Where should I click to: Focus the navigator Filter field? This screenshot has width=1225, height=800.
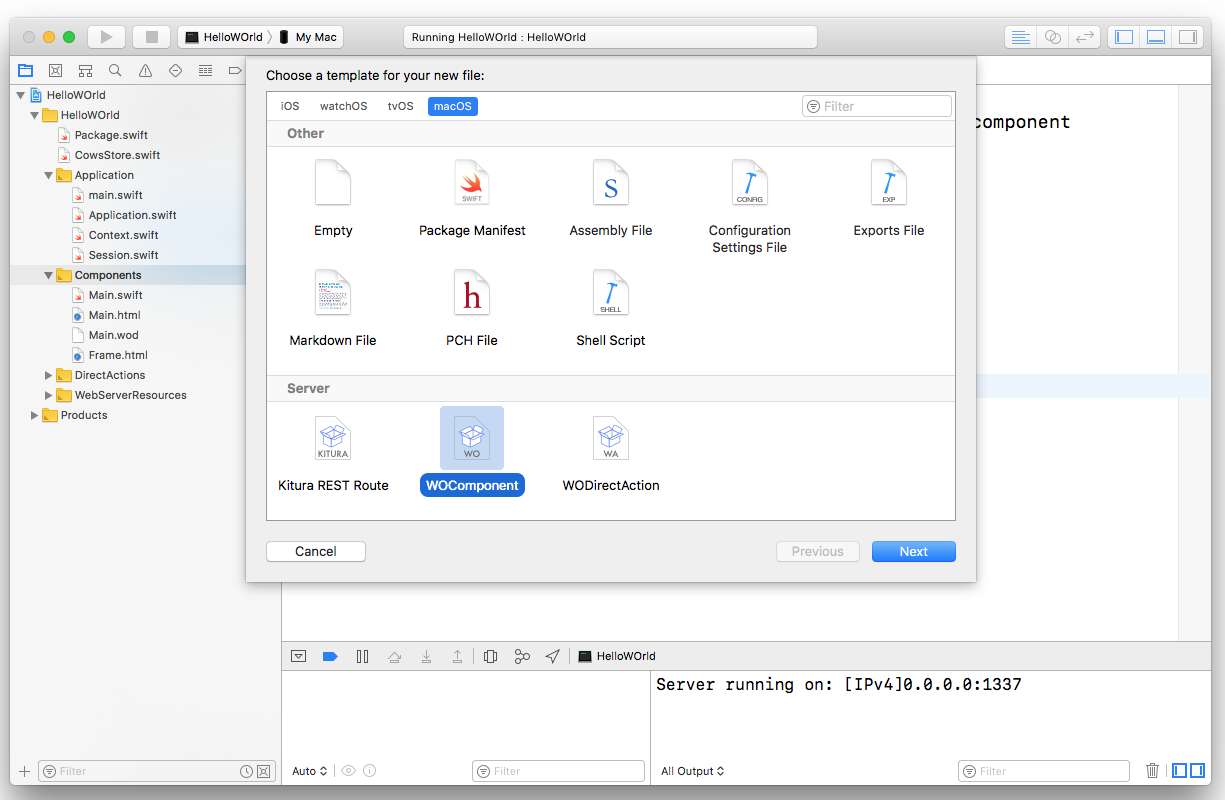pyautogui.click(x=155, y=771)
